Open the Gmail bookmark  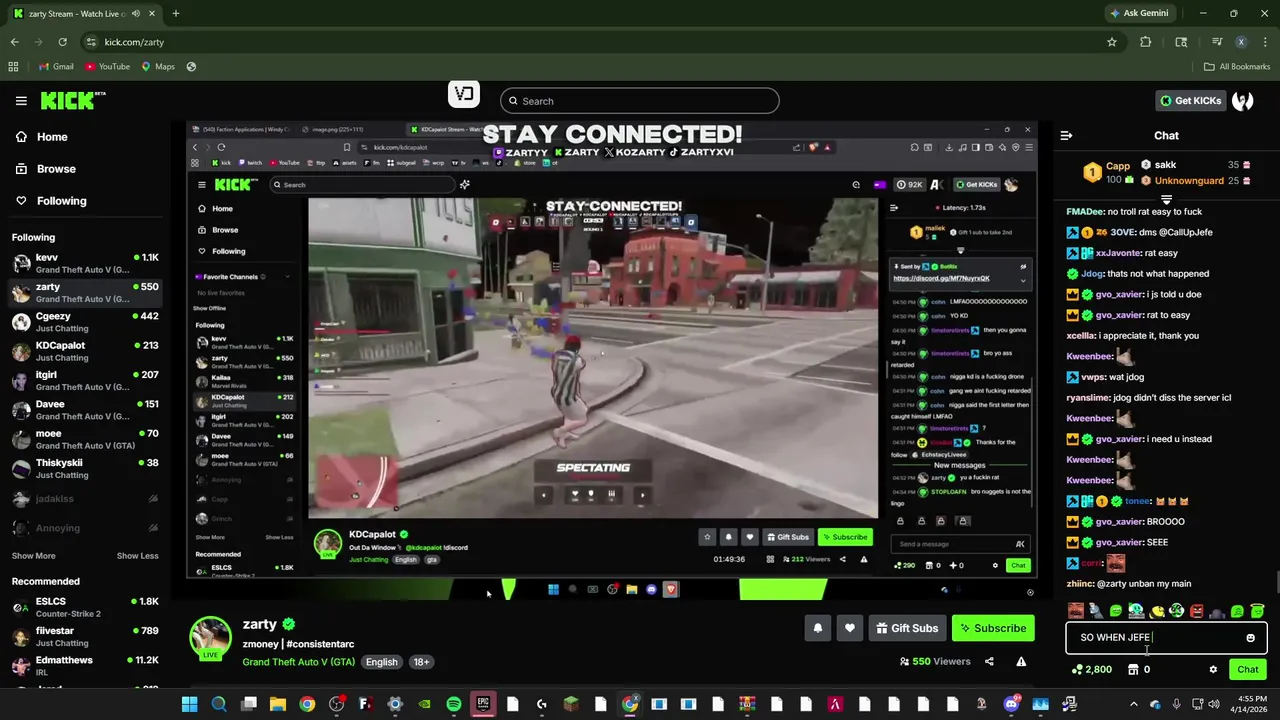56,66
